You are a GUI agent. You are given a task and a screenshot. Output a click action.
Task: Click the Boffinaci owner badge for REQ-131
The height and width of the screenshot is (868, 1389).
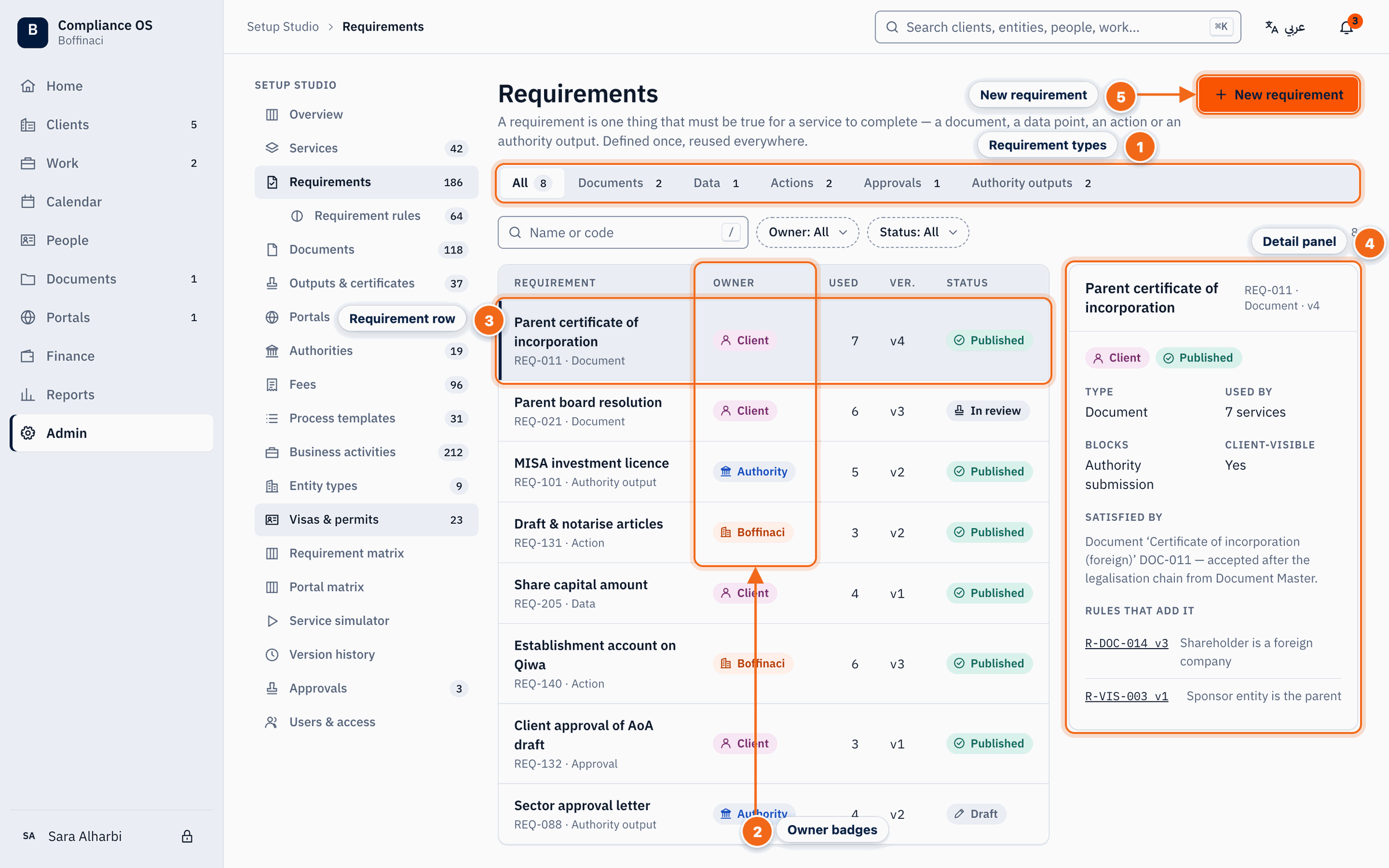(x=753, y=532)
